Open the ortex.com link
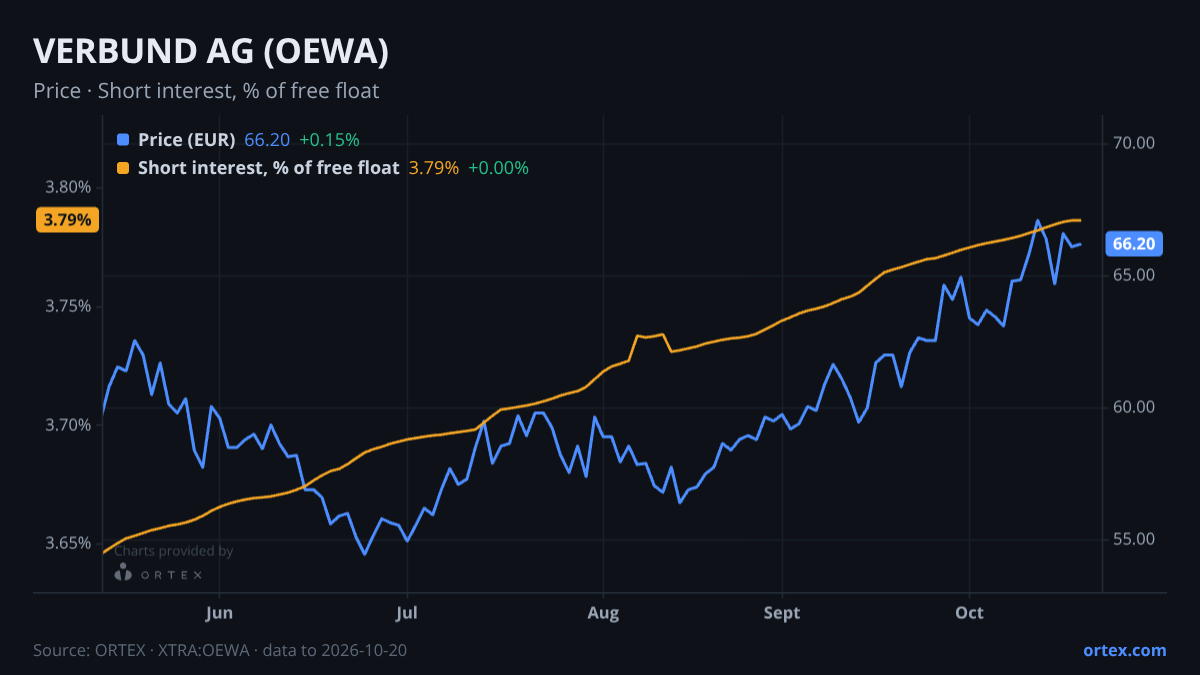The image size is (1200, 675). 1125,650
